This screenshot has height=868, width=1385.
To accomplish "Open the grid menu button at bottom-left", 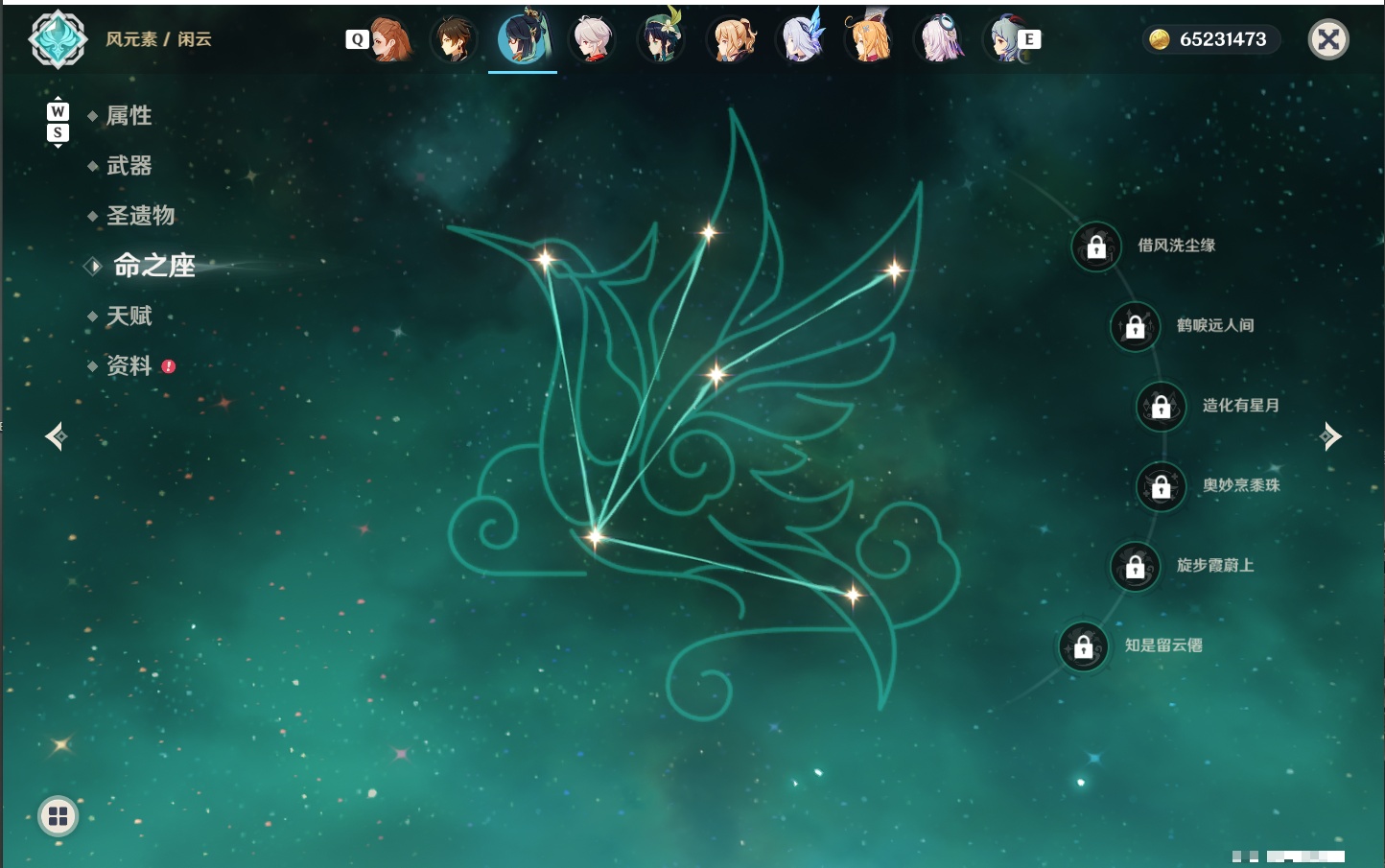I will point(58,816).
